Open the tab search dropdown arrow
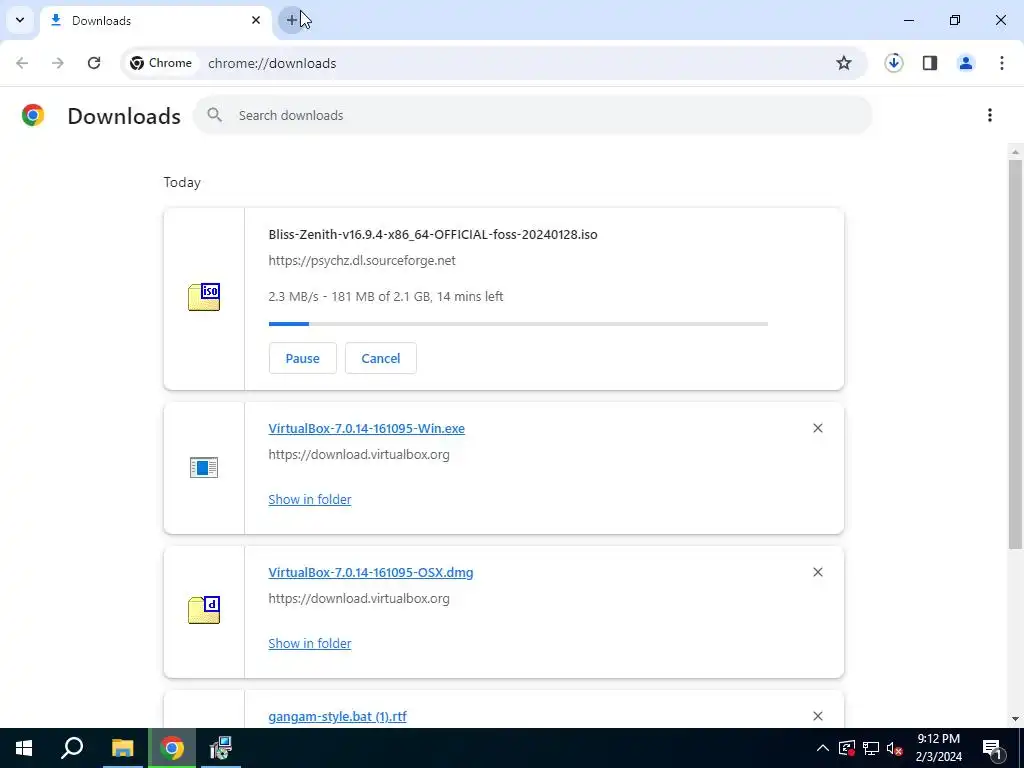Screen dimensions: 1024x768 pyautogui.click(x=20, y=20)
